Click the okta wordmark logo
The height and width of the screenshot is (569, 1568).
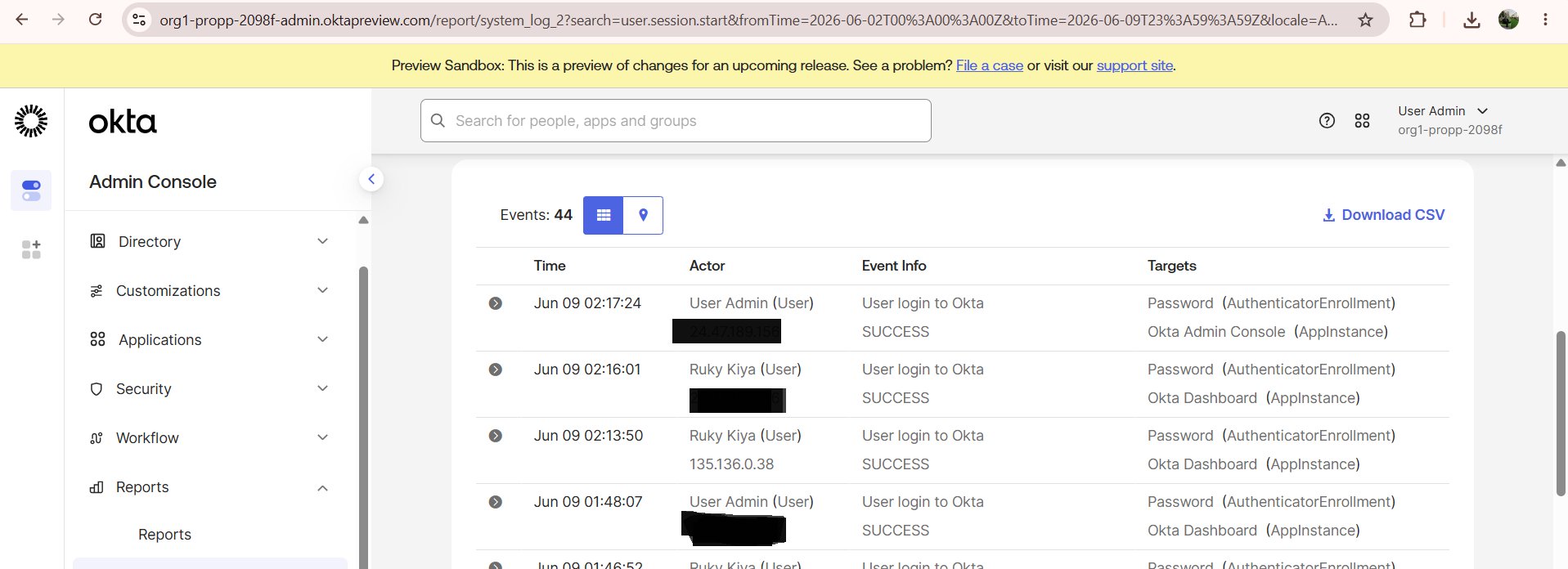[x=123, y=122]
